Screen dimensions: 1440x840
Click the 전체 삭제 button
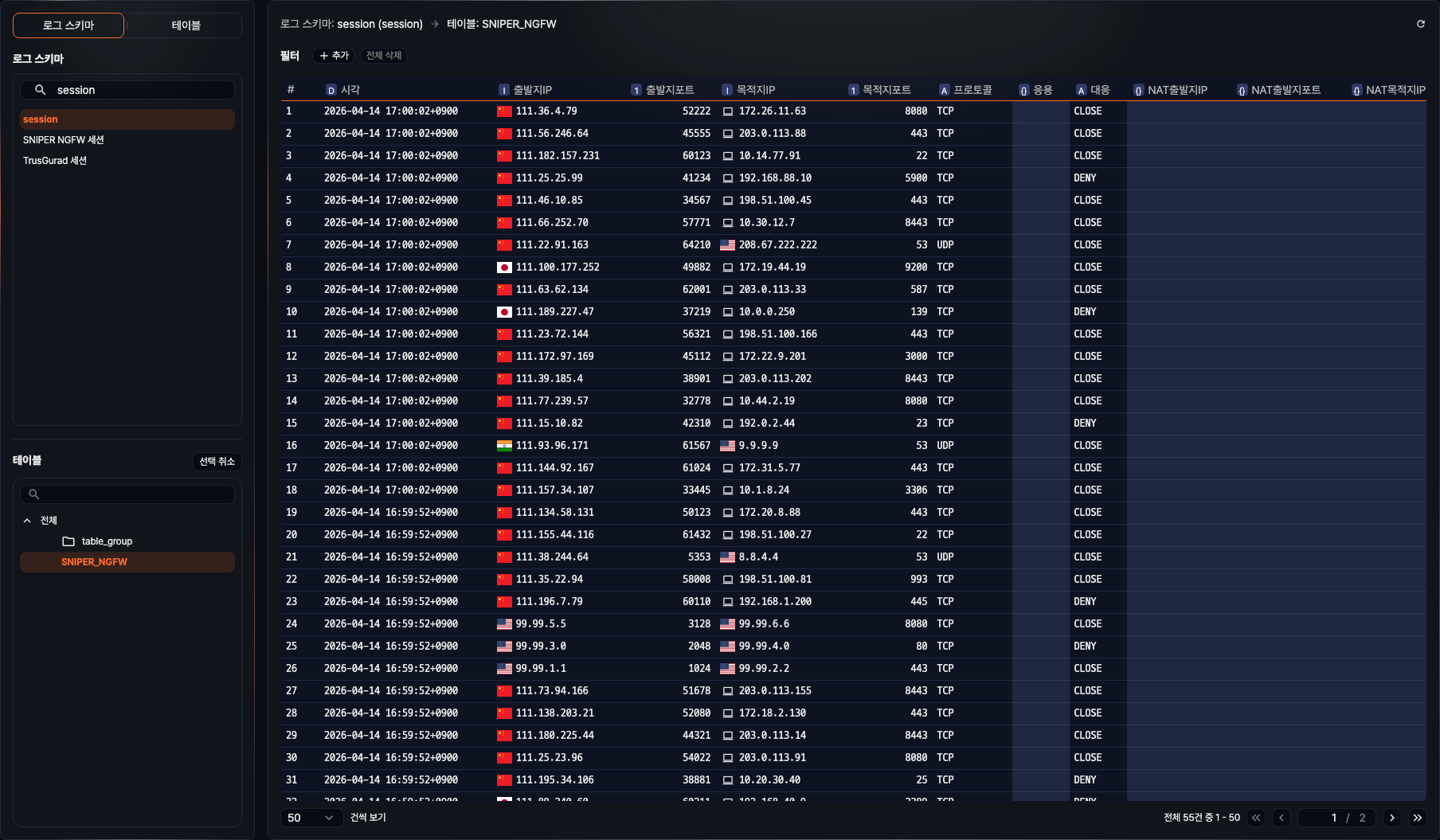pos(384,56)
